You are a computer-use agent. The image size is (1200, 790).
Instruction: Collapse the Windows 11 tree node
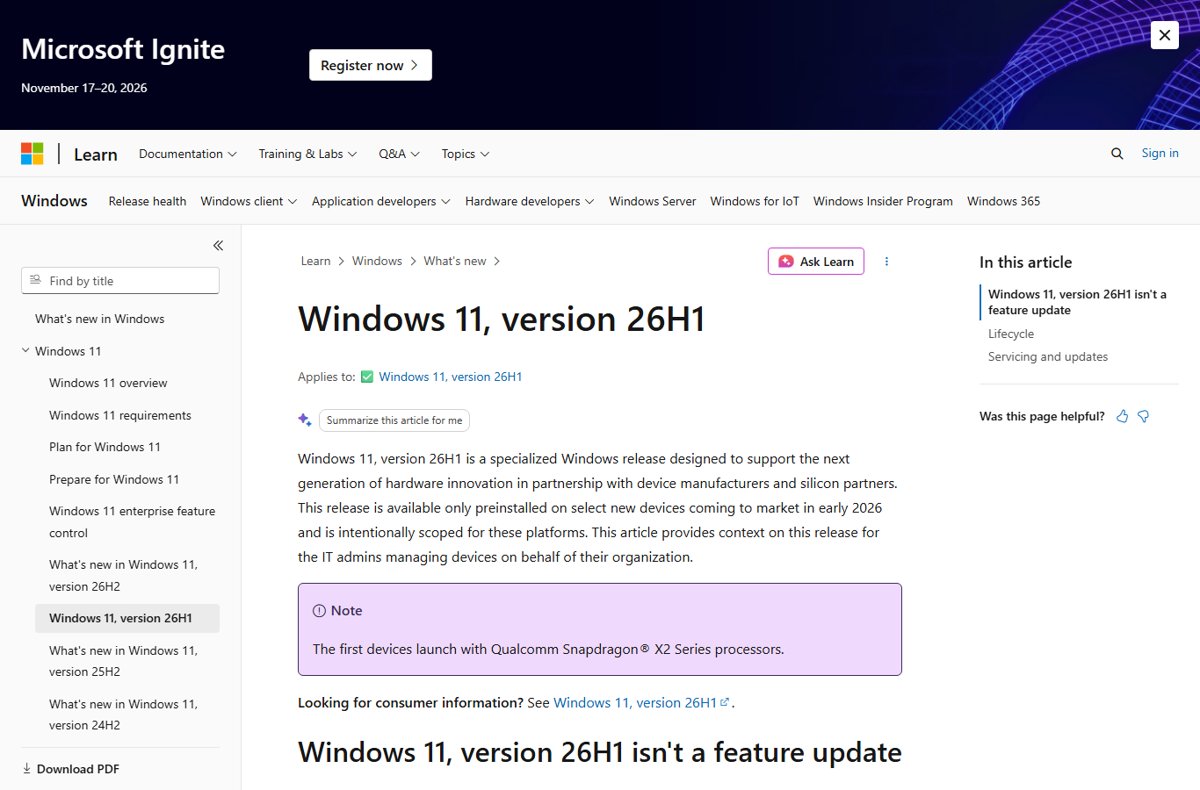pyautogui.click(x=26, y=351)
